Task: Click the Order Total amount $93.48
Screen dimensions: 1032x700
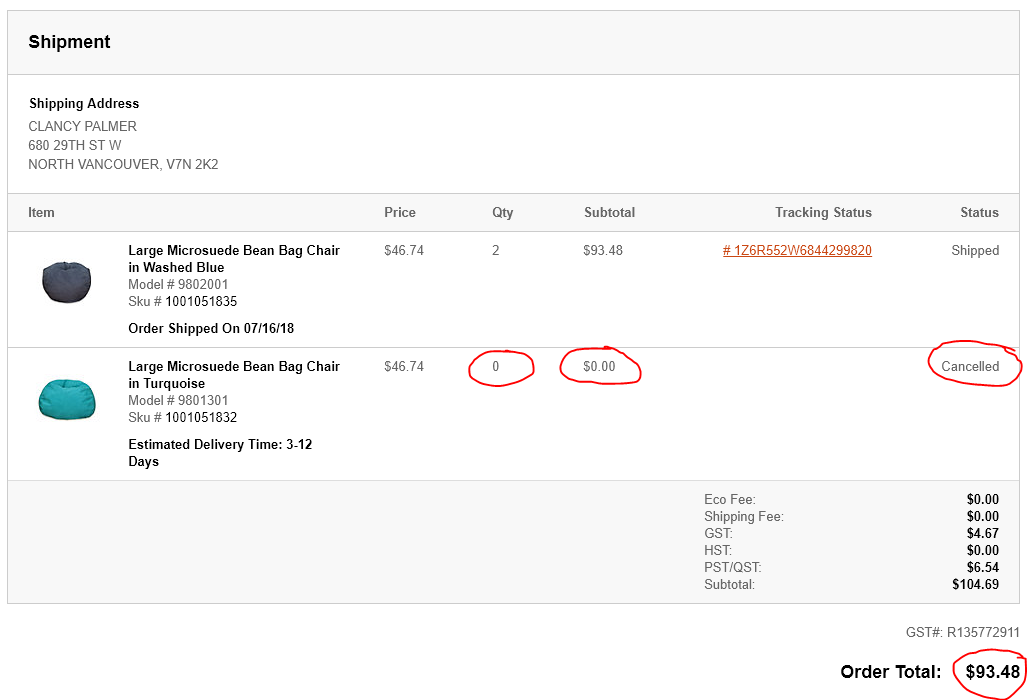Action: 993,672
